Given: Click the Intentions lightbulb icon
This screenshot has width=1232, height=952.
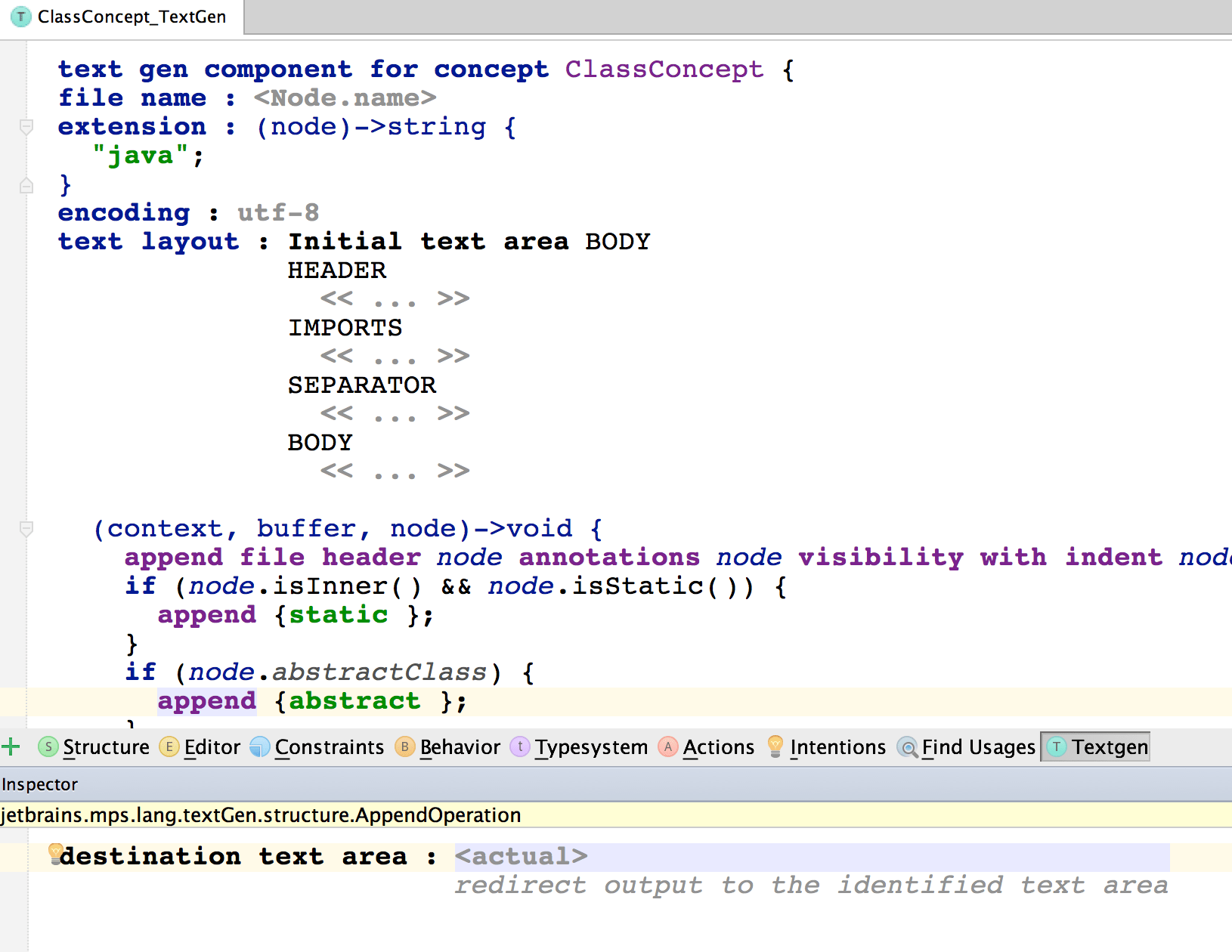Looking at the screenshot, I should 775,746.
